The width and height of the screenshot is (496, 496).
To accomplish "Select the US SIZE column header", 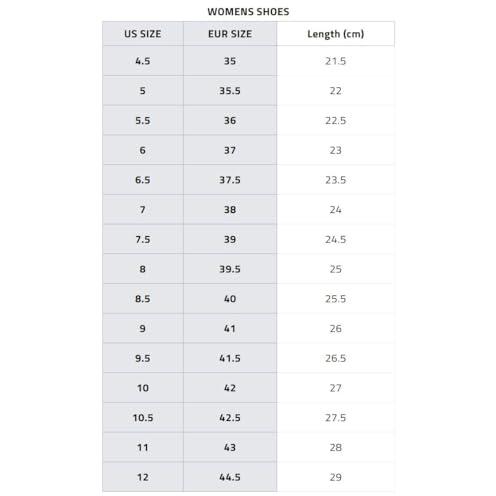I will click(143, 34).
